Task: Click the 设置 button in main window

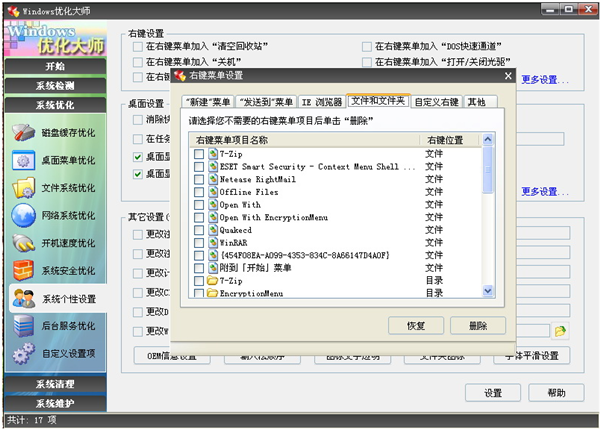Action: [x=493, y=393]
